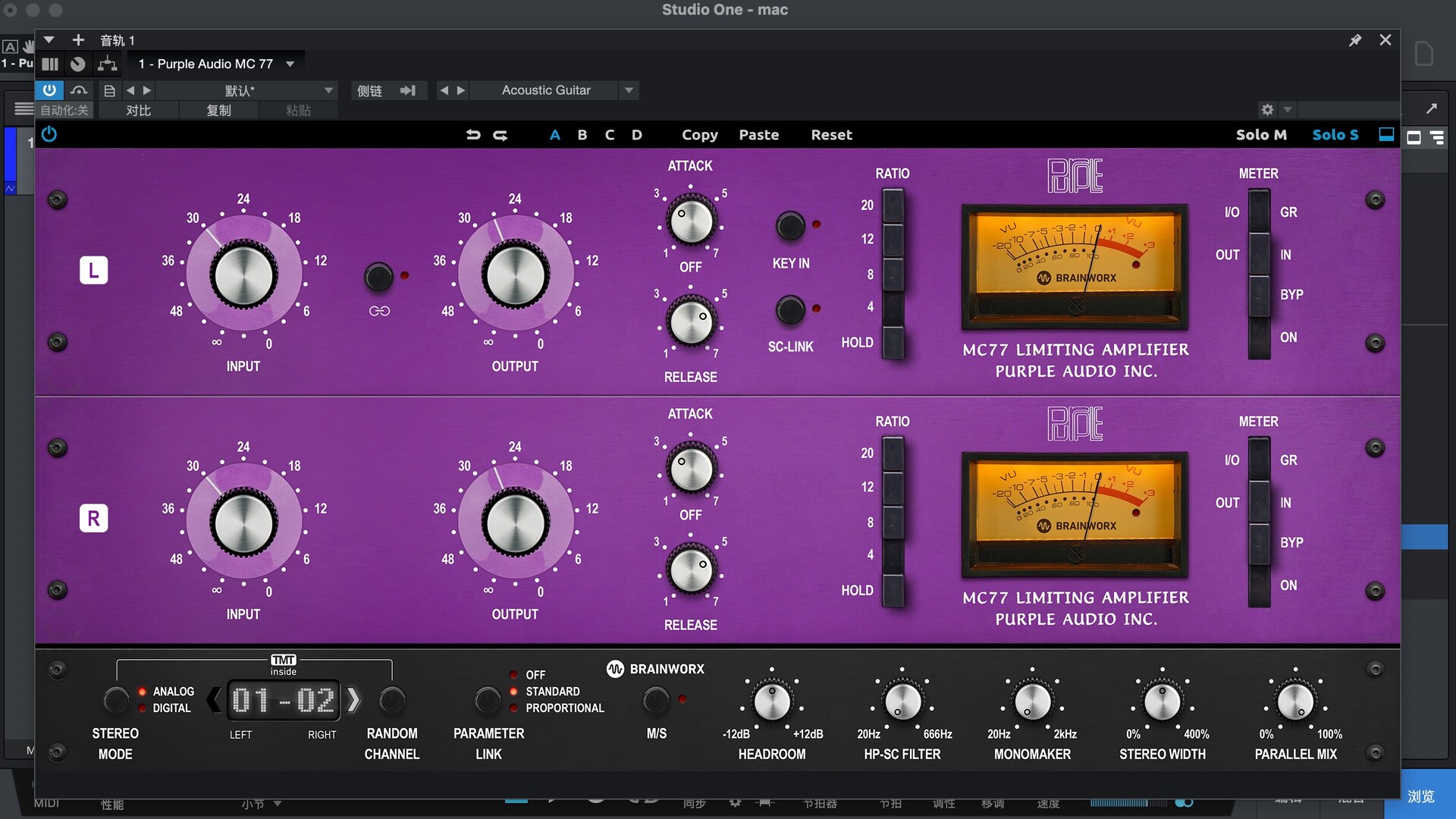Click the Copy button
Viewport: 1456px width, 819px height.
point(700,135)
